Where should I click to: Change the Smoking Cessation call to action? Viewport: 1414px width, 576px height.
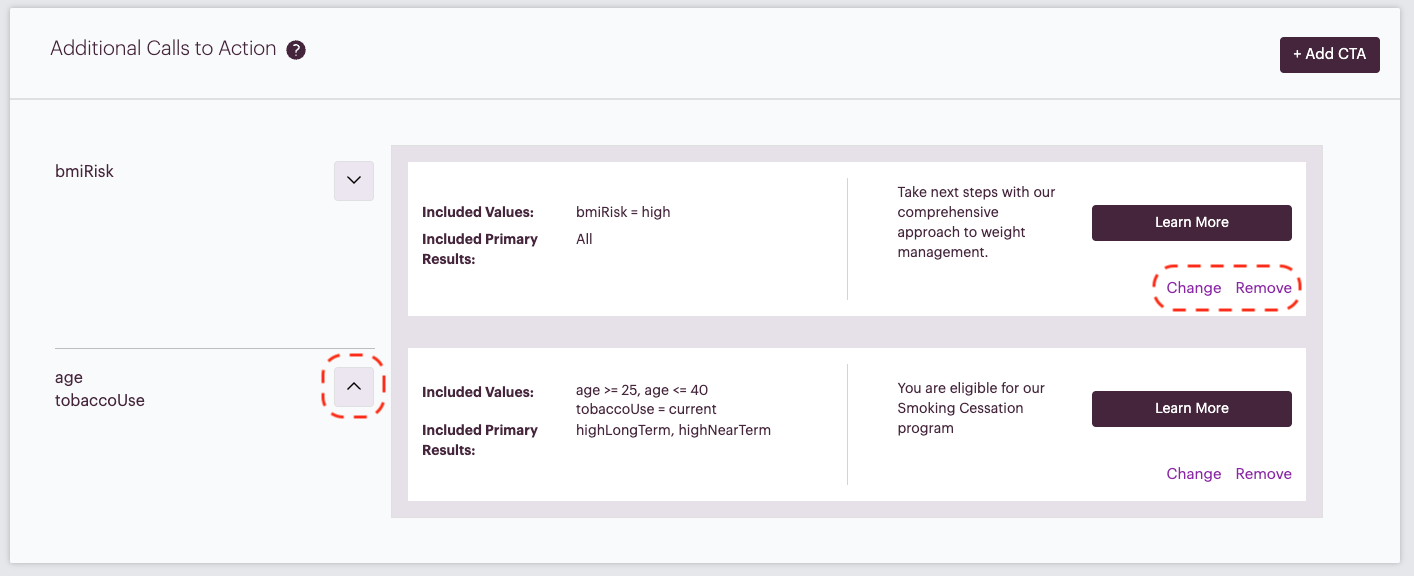pyautogui.click(x=1193, y=474)
